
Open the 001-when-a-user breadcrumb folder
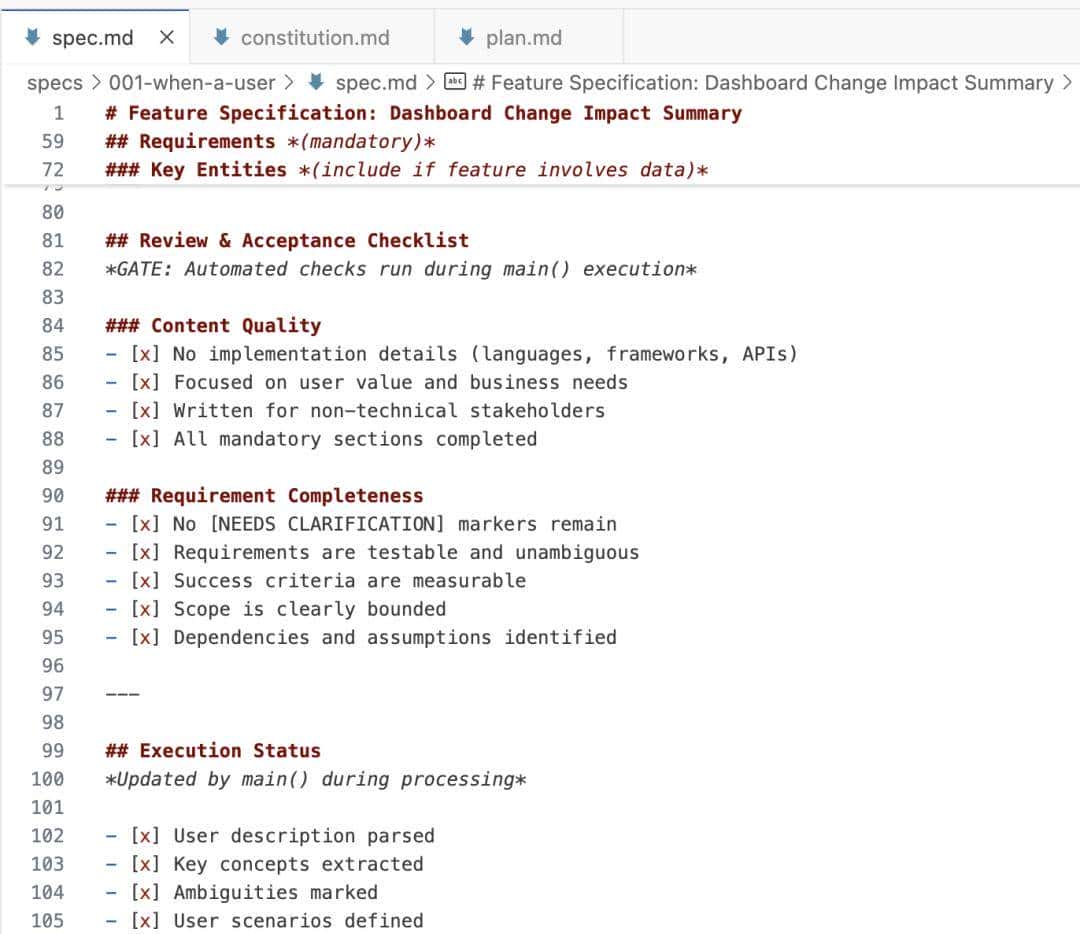pyautogui.click(x=191, y=82)
